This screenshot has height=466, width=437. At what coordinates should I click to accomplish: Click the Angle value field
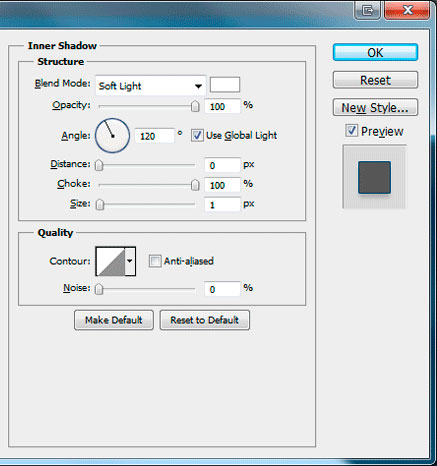[154, 136]
